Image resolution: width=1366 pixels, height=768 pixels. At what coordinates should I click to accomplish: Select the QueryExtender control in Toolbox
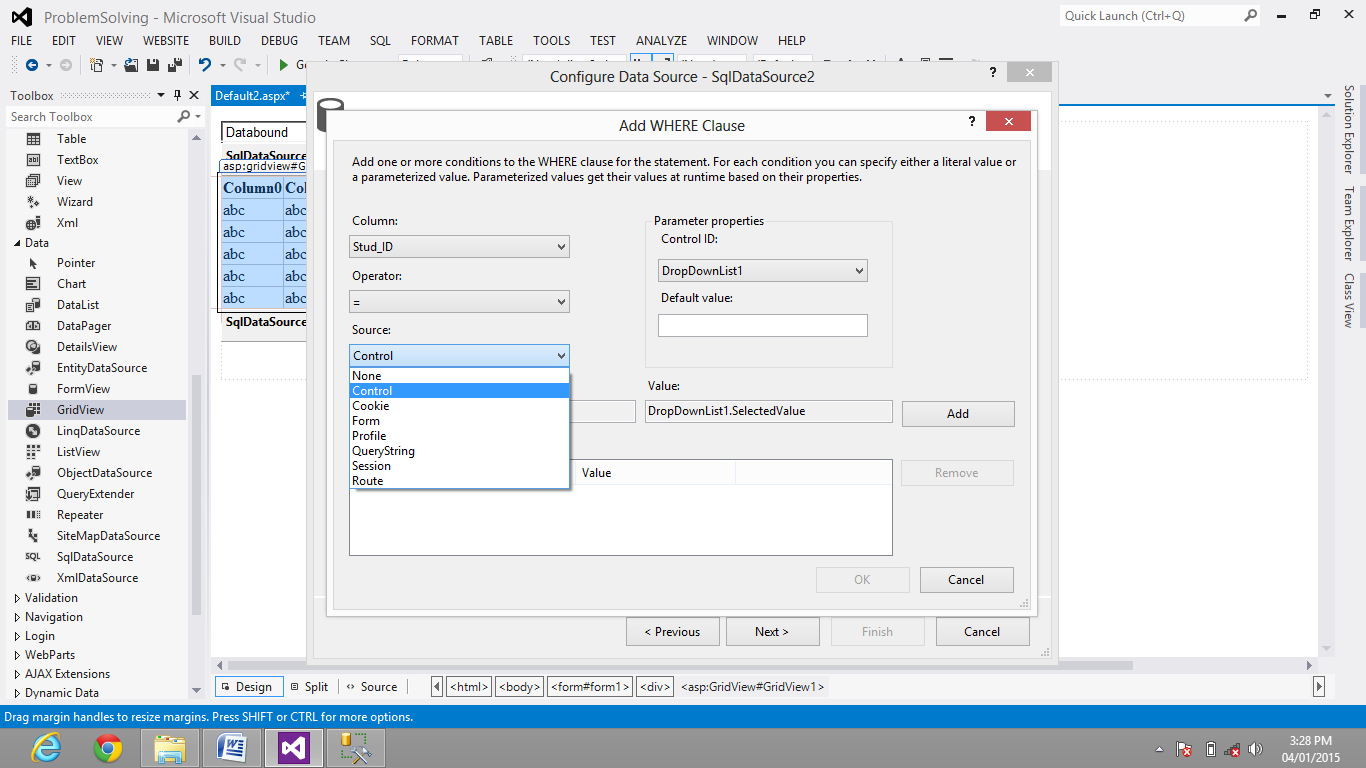tap(97, 494)
